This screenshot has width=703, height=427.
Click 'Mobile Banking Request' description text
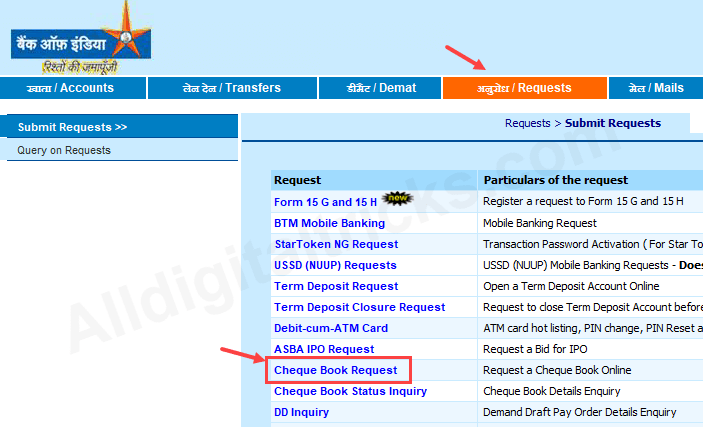[x=540, y=223]
